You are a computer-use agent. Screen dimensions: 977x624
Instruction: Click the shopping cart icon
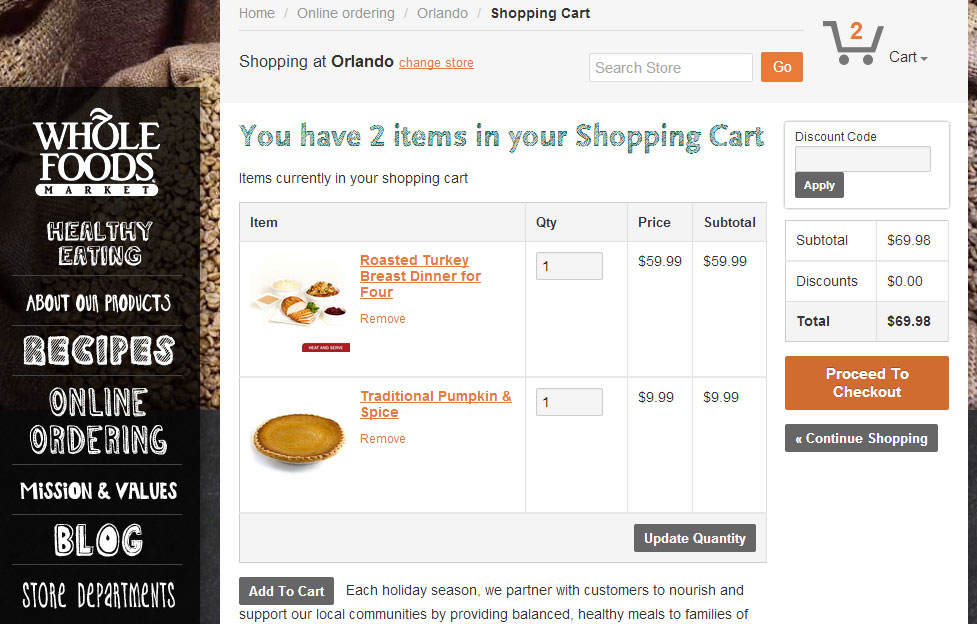pyautogui.click(x=852, y=44)
